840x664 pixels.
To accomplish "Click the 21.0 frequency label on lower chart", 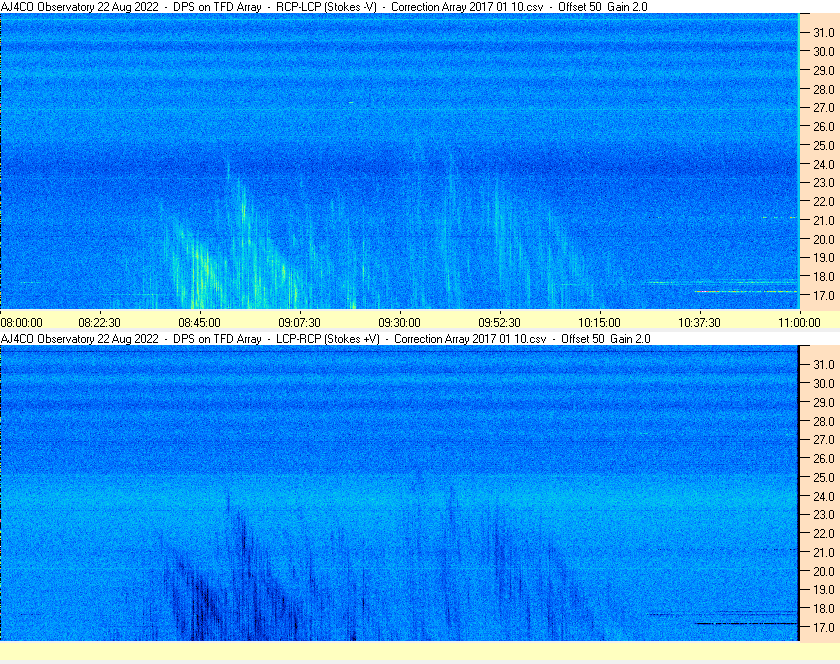I will tap(824, 552).
